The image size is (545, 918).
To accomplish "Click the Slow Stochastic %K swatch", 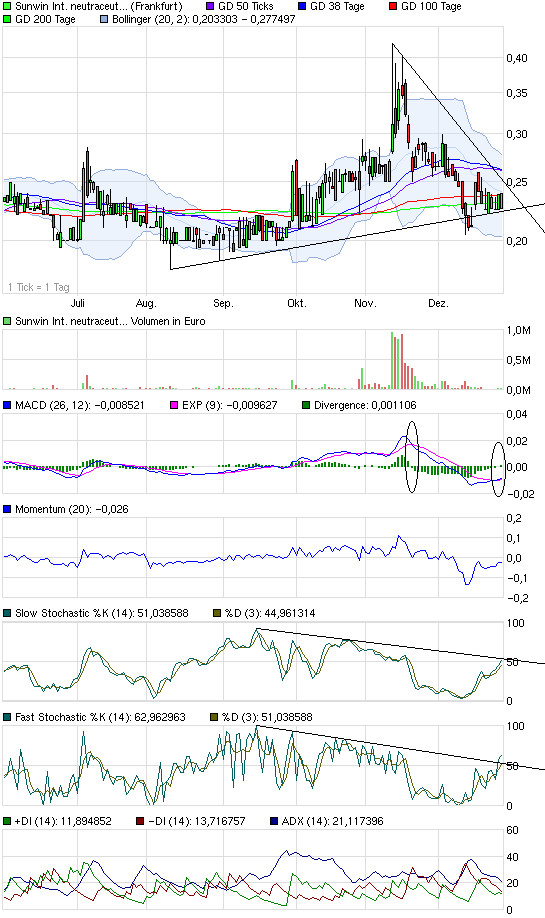I will (7, 614).
